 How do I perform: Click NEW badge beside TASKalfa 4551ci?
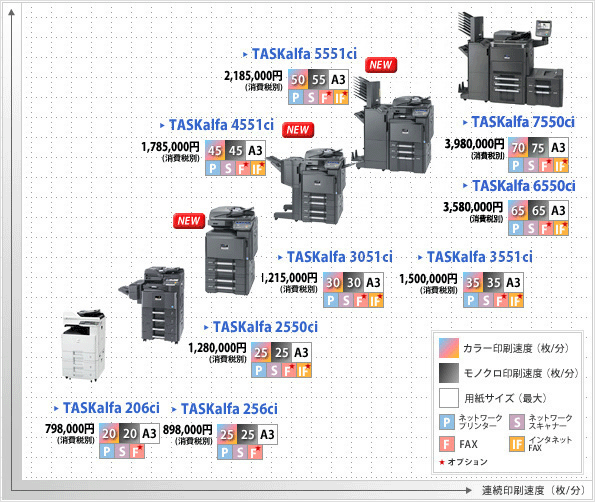coord(298,130)
